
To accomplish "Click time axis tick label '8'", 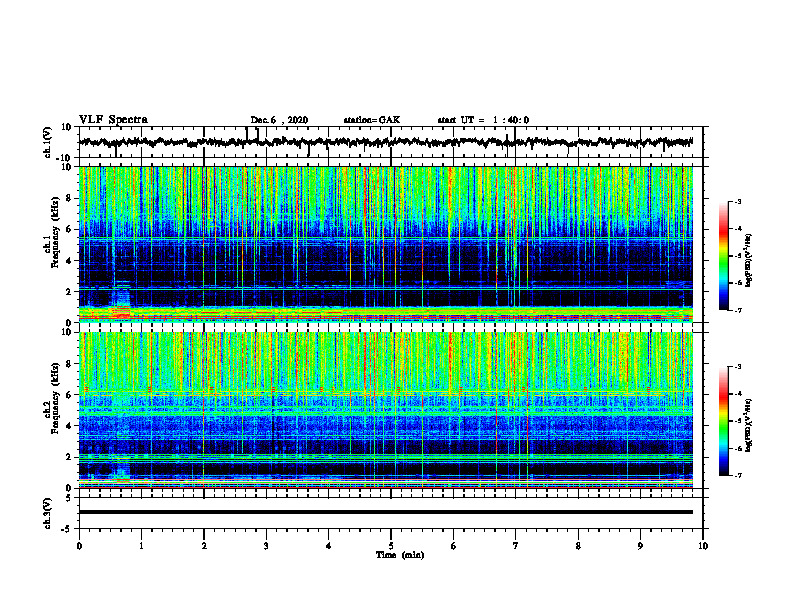I will pyautogui.click(x=578, y=546).
